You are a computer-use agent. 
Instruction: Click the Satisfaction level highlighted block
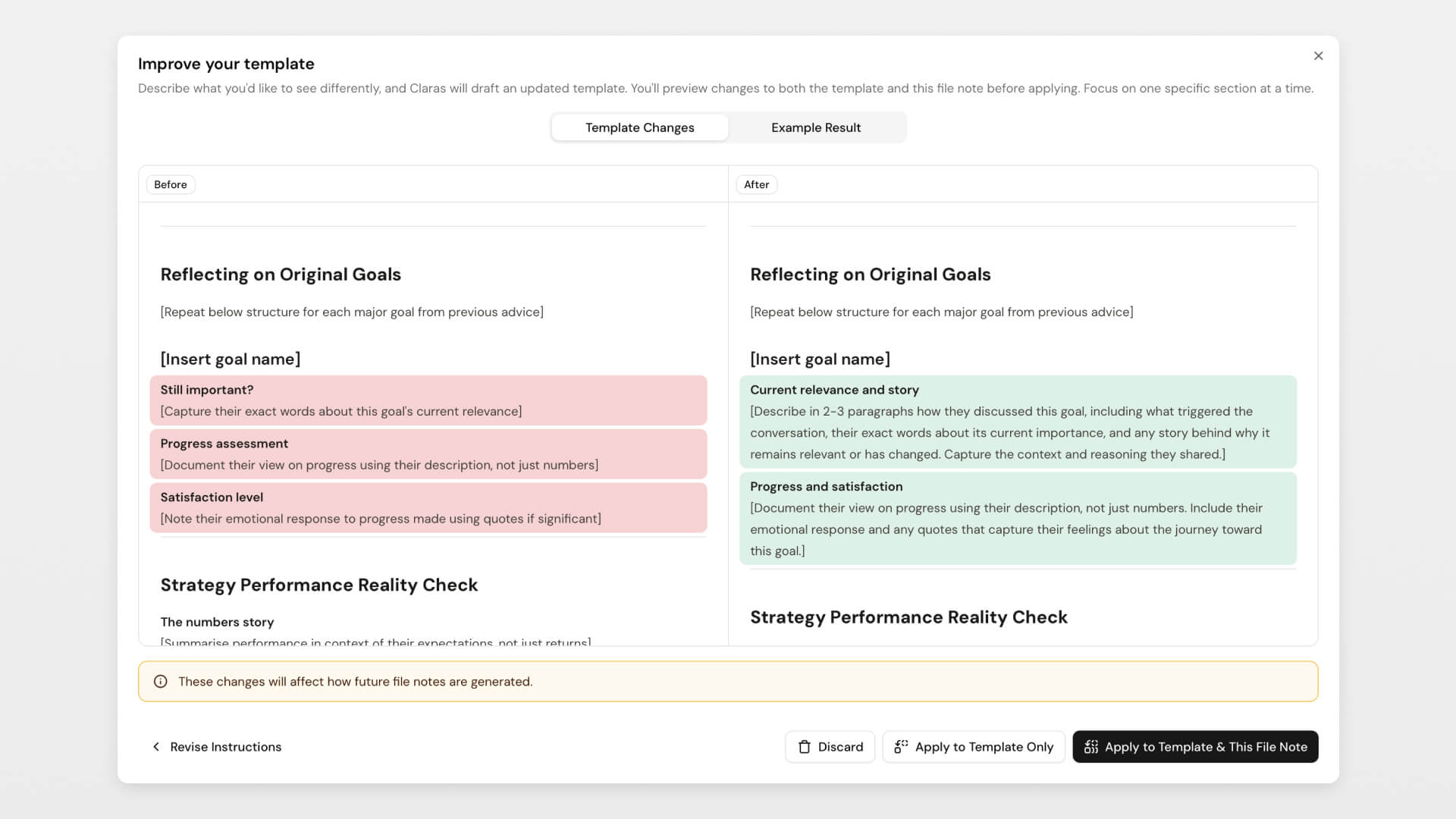(x=428, y=507)
